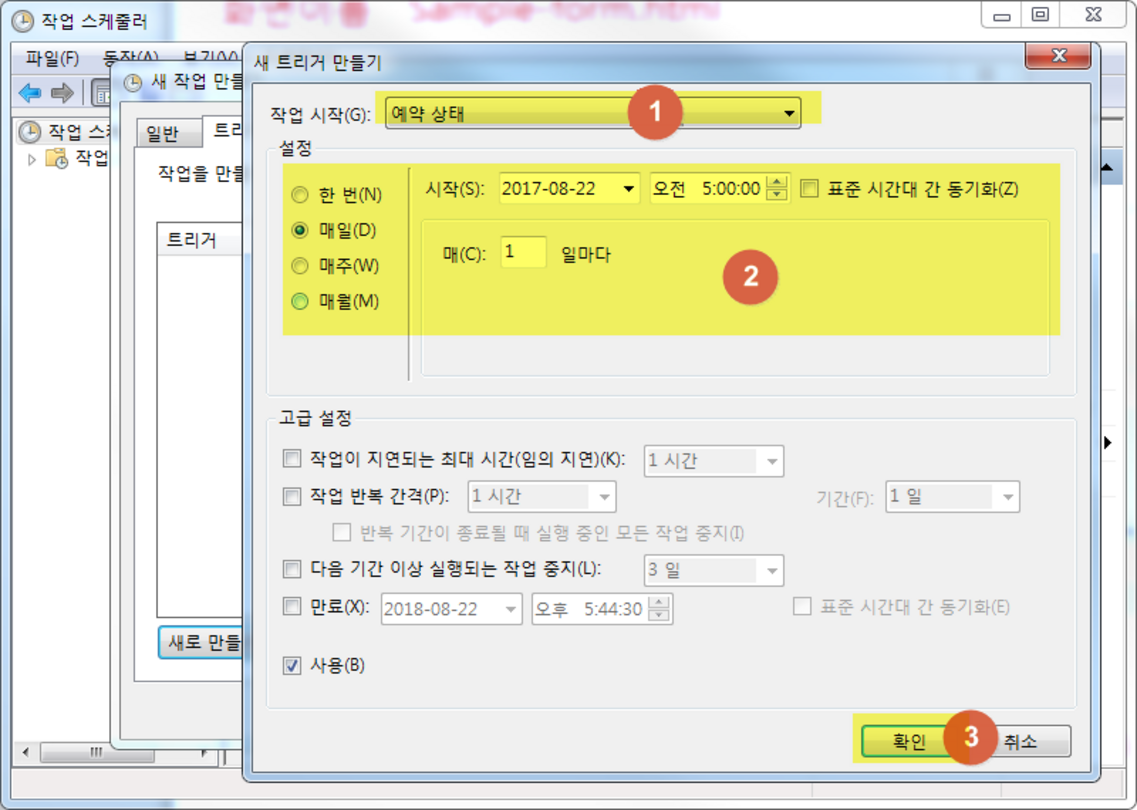Switch to the 일반 tab
Image resolution: width=1137 pixels, height=810 pixels.
pyautogui.click(x=162, y=134)
